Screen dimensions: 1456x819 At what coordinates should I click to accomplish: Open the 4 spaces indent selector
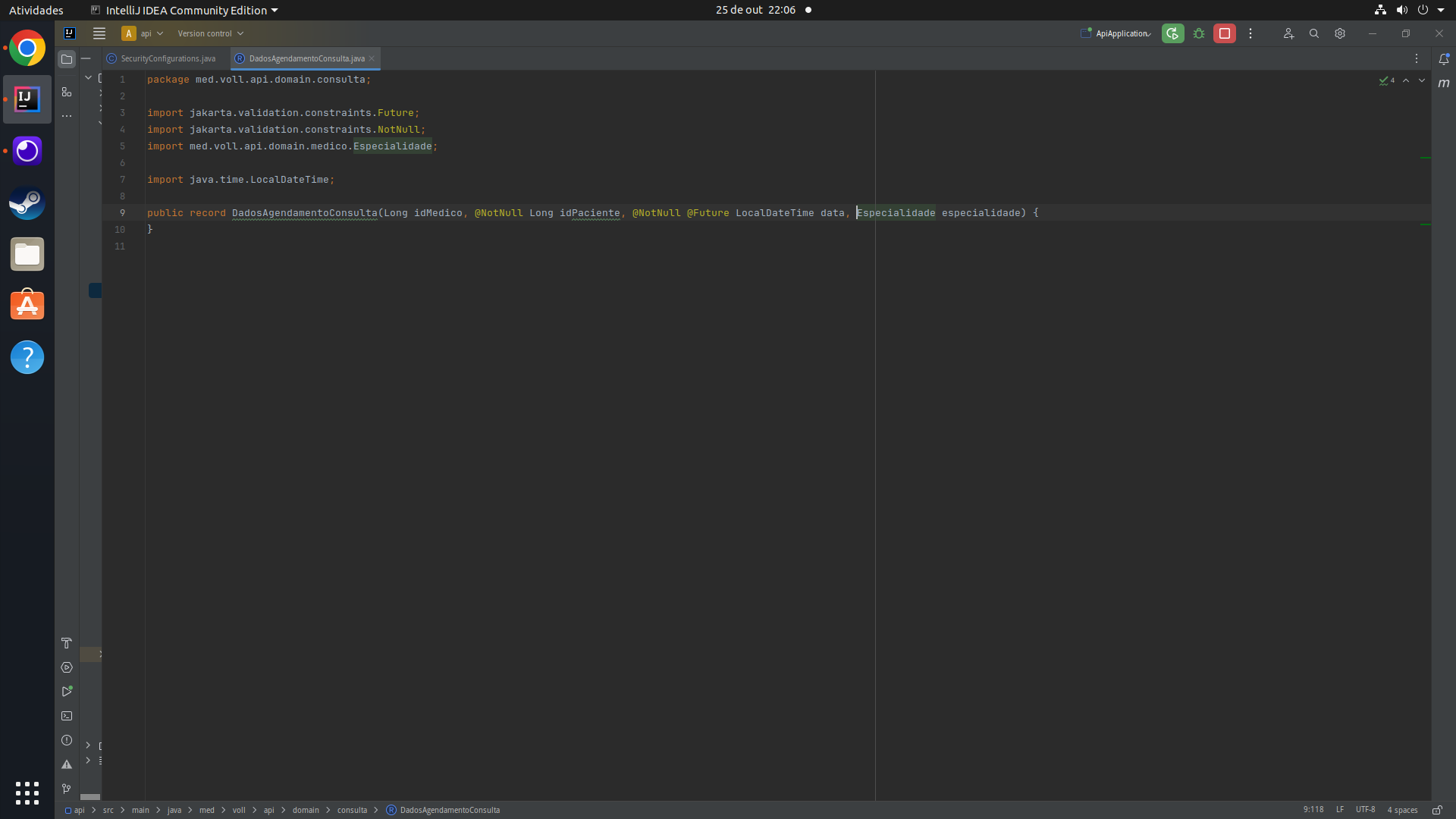1402,810
